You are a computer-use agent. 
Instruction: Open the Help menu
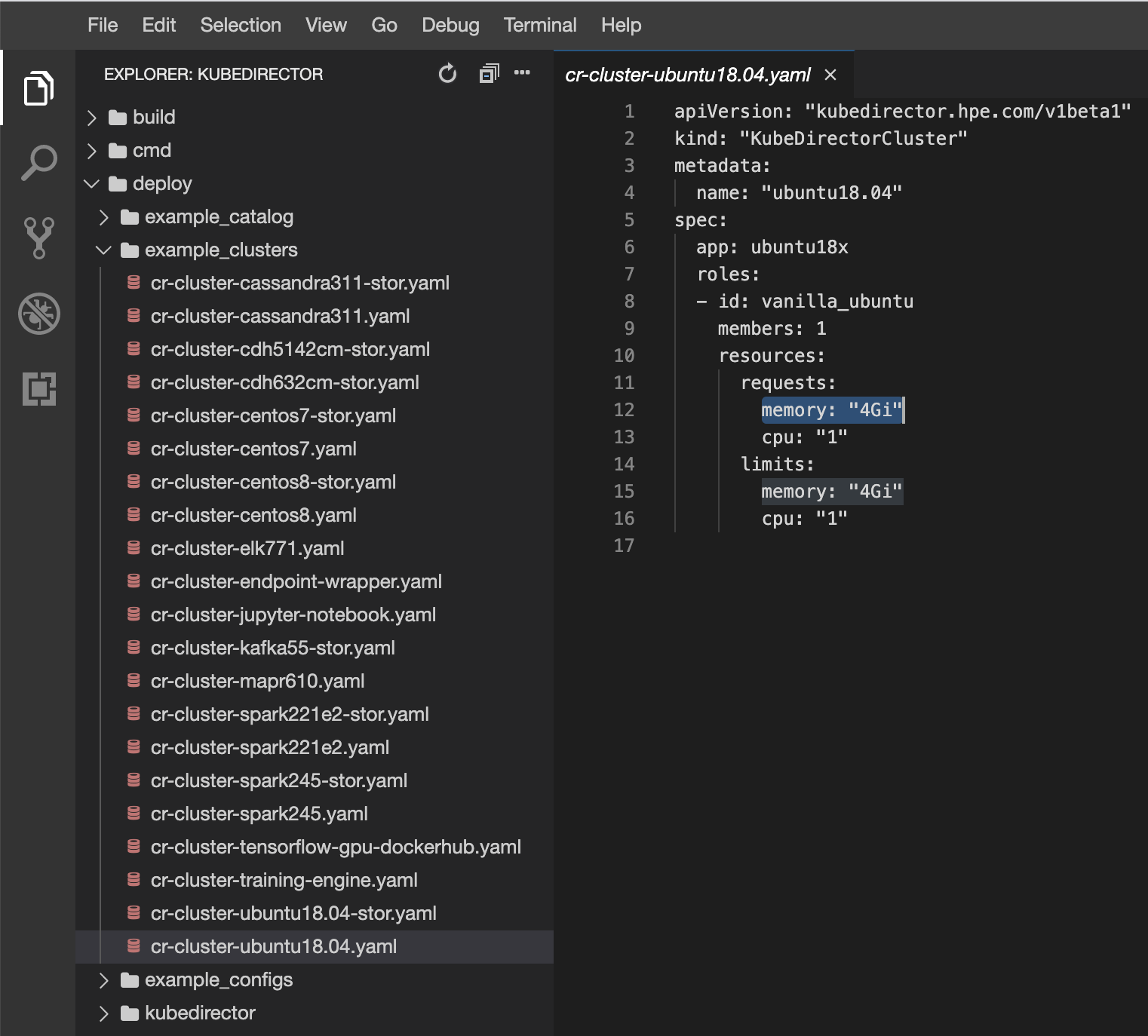pyautogui.click(x=621, y=25)
